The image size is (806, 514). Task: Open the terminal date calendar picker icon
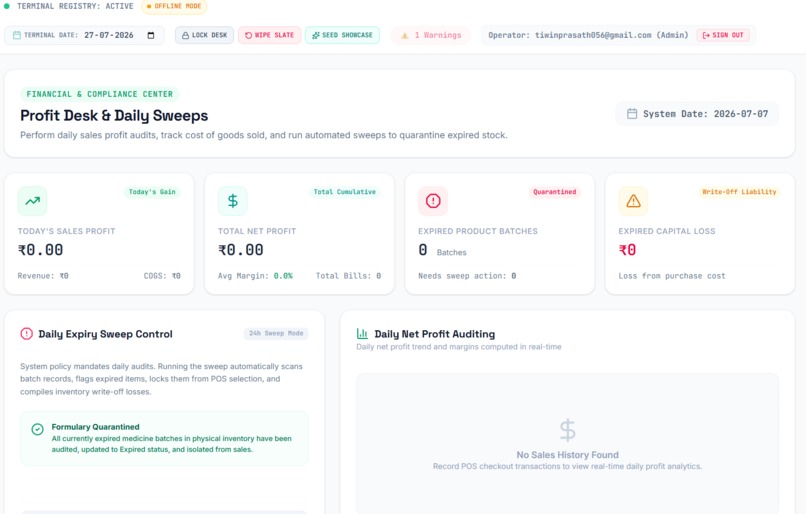(x=151, y=35)
